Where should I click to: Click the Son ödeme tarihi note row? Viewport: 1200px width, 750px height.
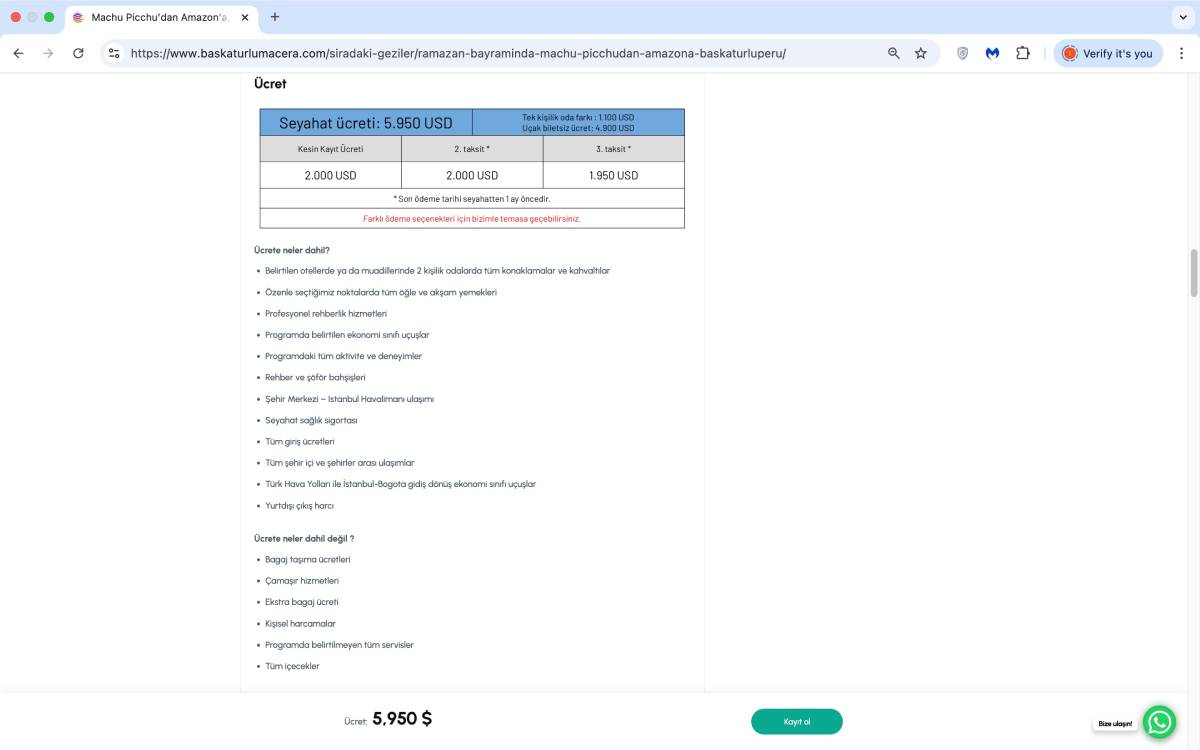(x=472, y=198)
